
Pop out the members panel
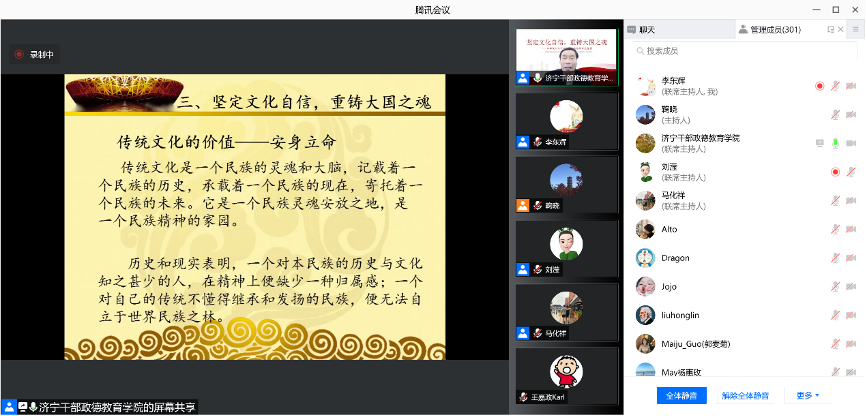tap(830, 30)
